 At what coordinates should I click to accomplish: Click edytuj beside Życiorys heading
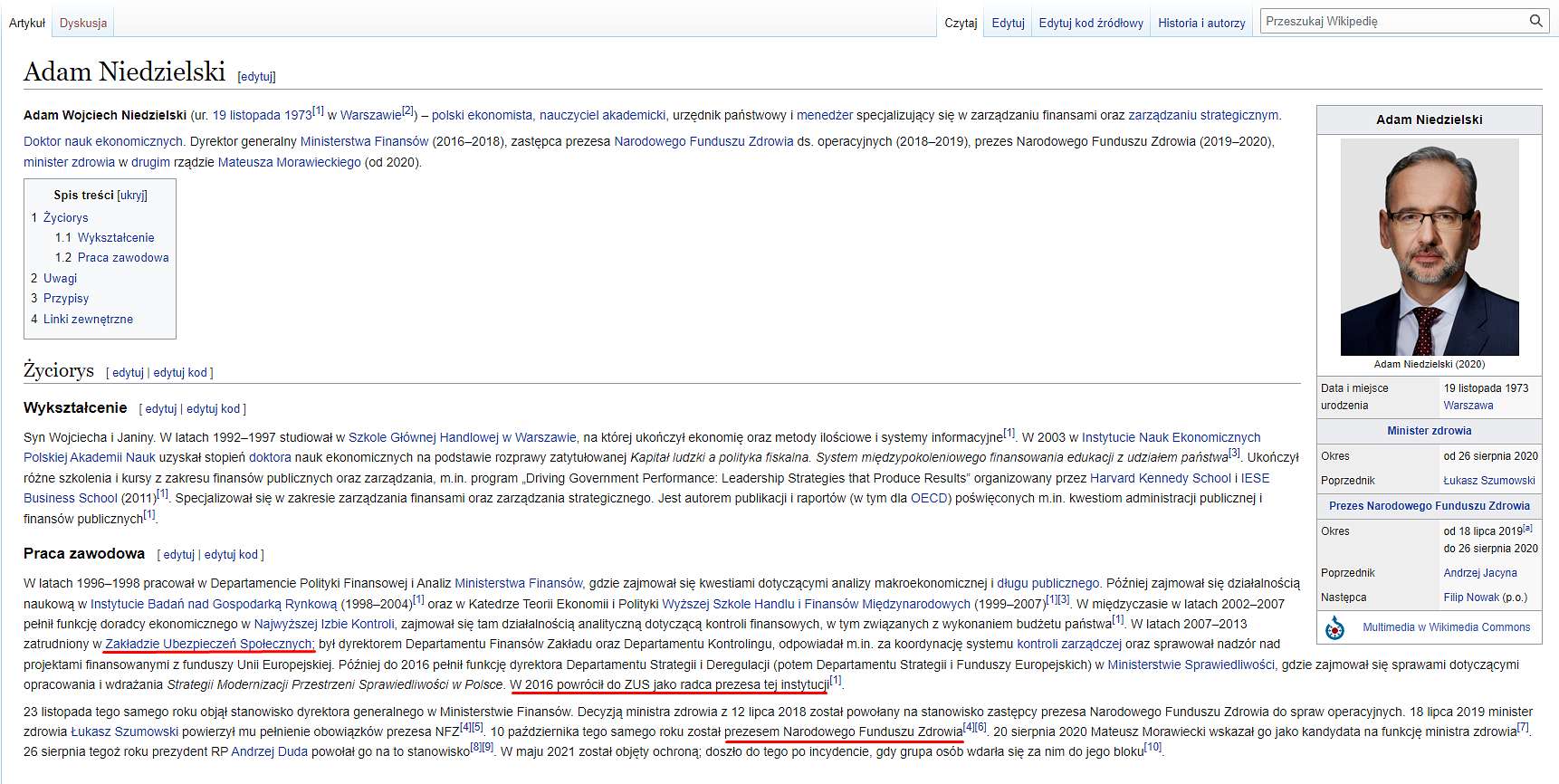coord(128,372)
